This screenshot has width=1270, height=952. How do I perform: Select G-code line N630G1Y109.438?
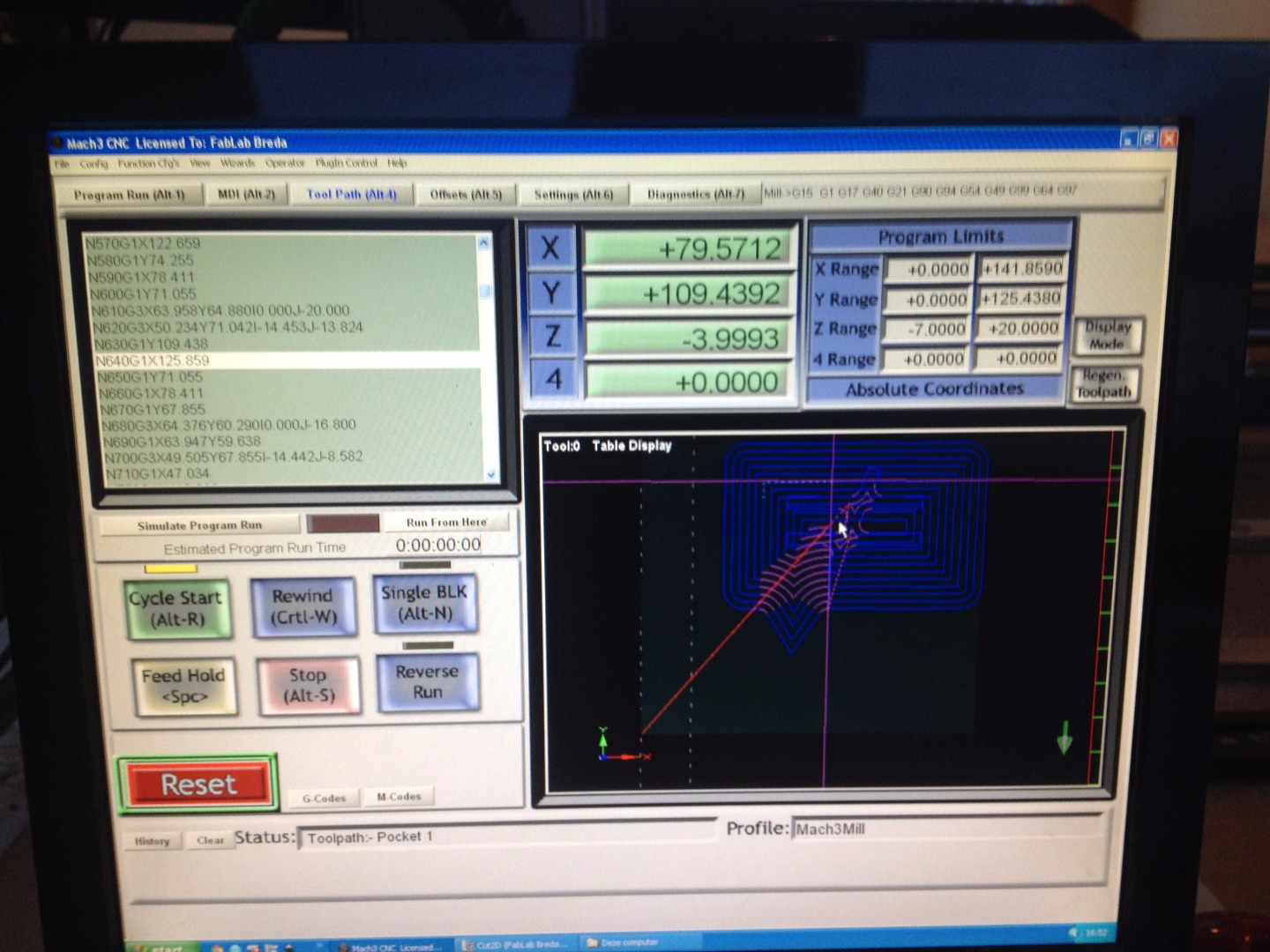tap(287, 344)
